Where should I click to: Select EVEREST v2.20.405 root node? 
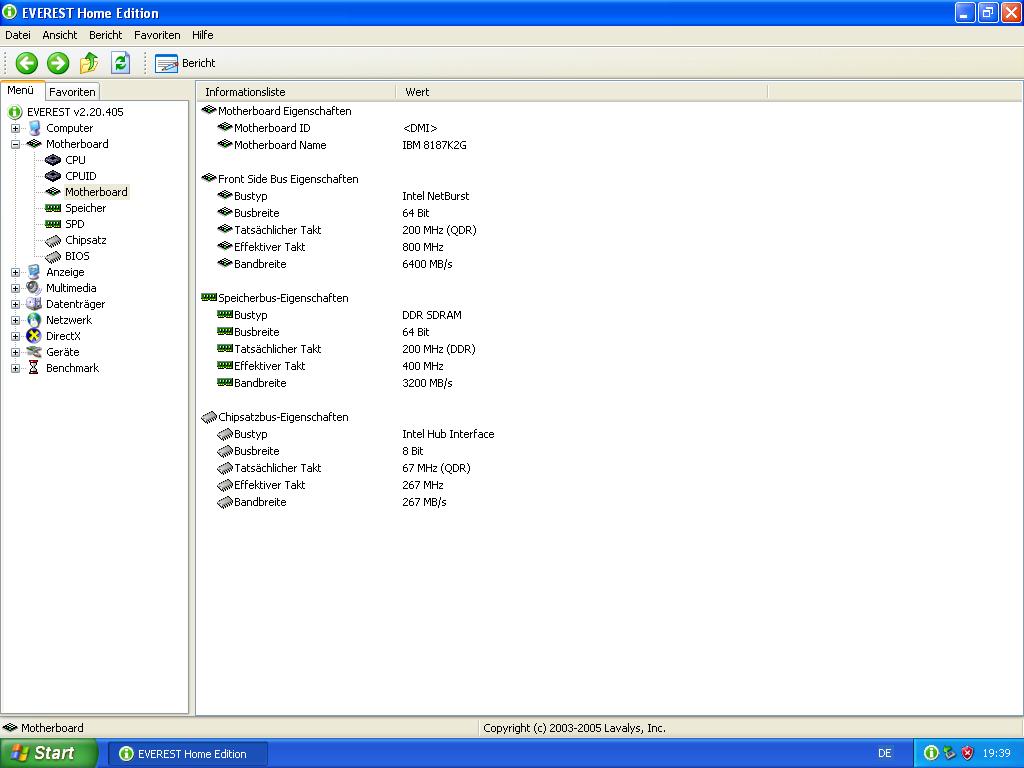(x=75, y=112)
